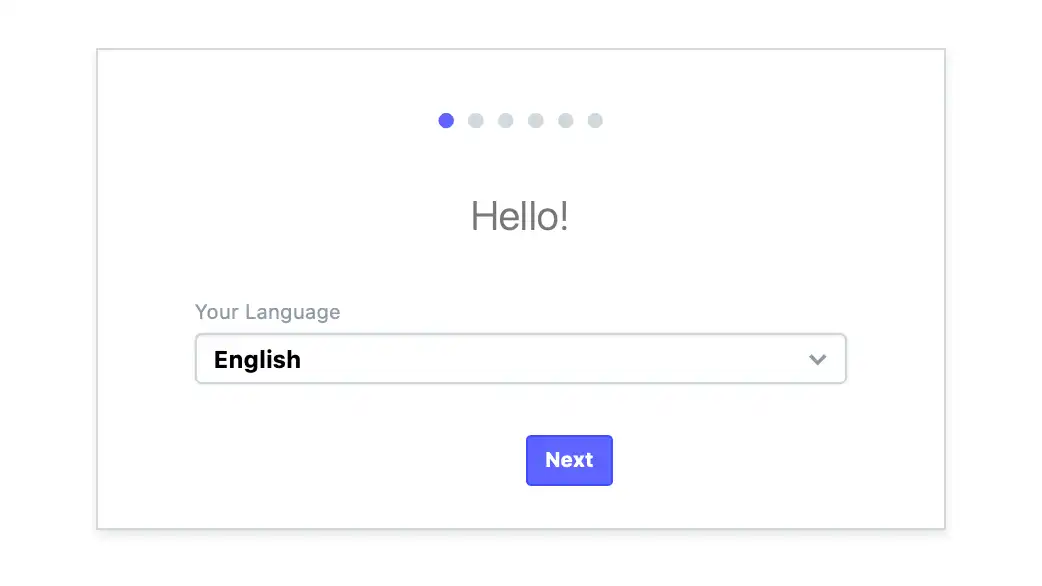1042x586 pixels.
Task: Jump to the second step indicator dot
Action: pos(476,120)
